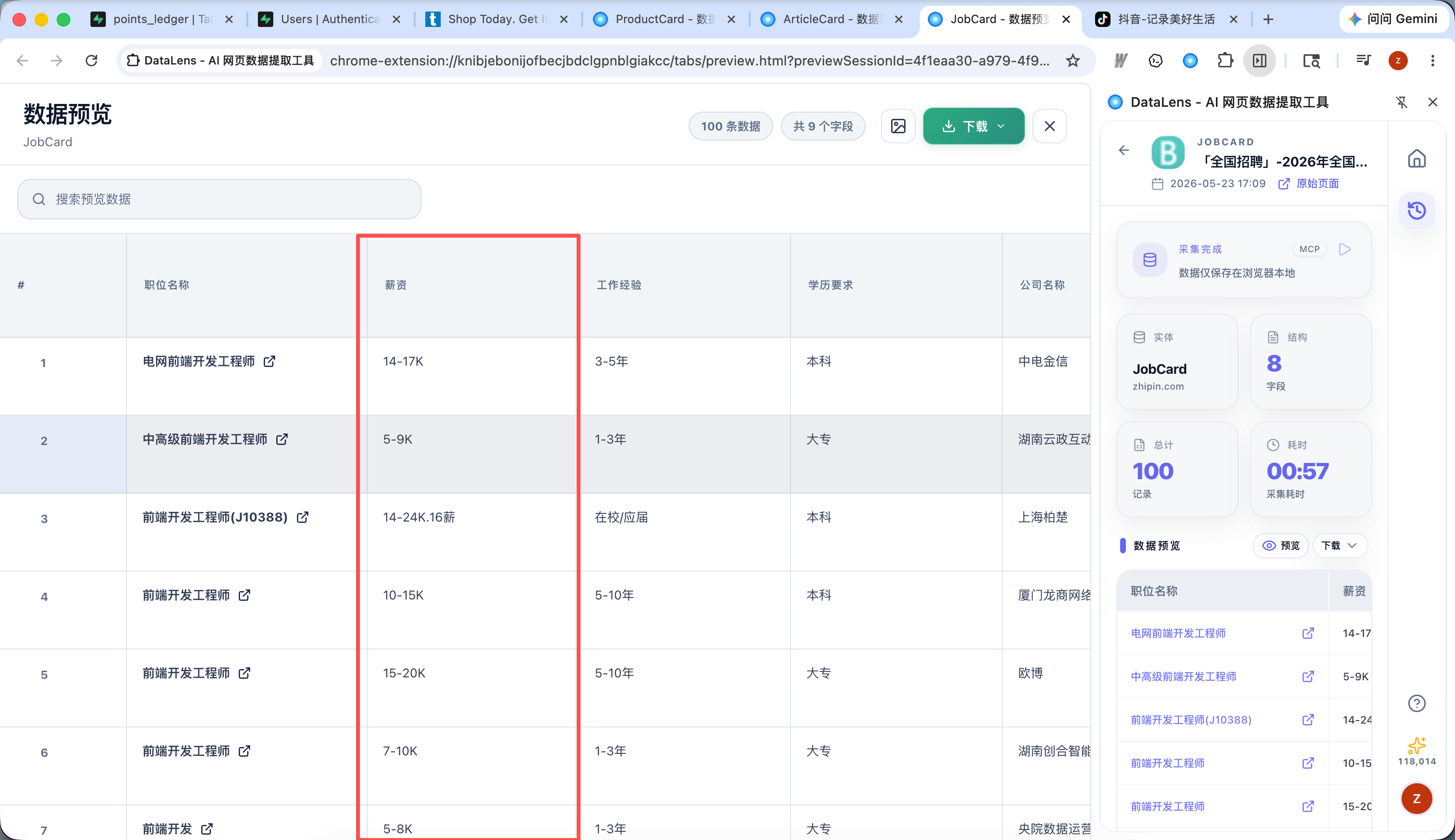Go back with side panel arrow
The height and width of the screenshot is (840, 1455).
coord(1124,151)
